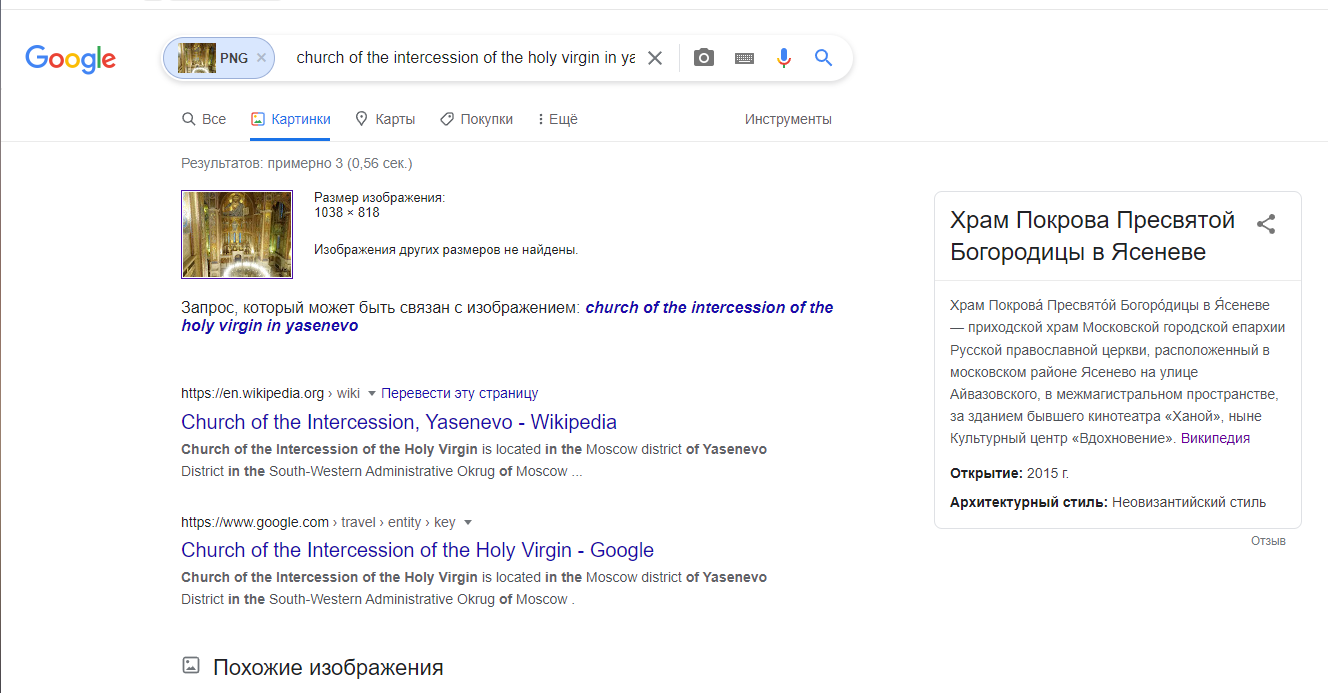Switch to the Все results tab

pyautogui.click(x=204, y=119)
